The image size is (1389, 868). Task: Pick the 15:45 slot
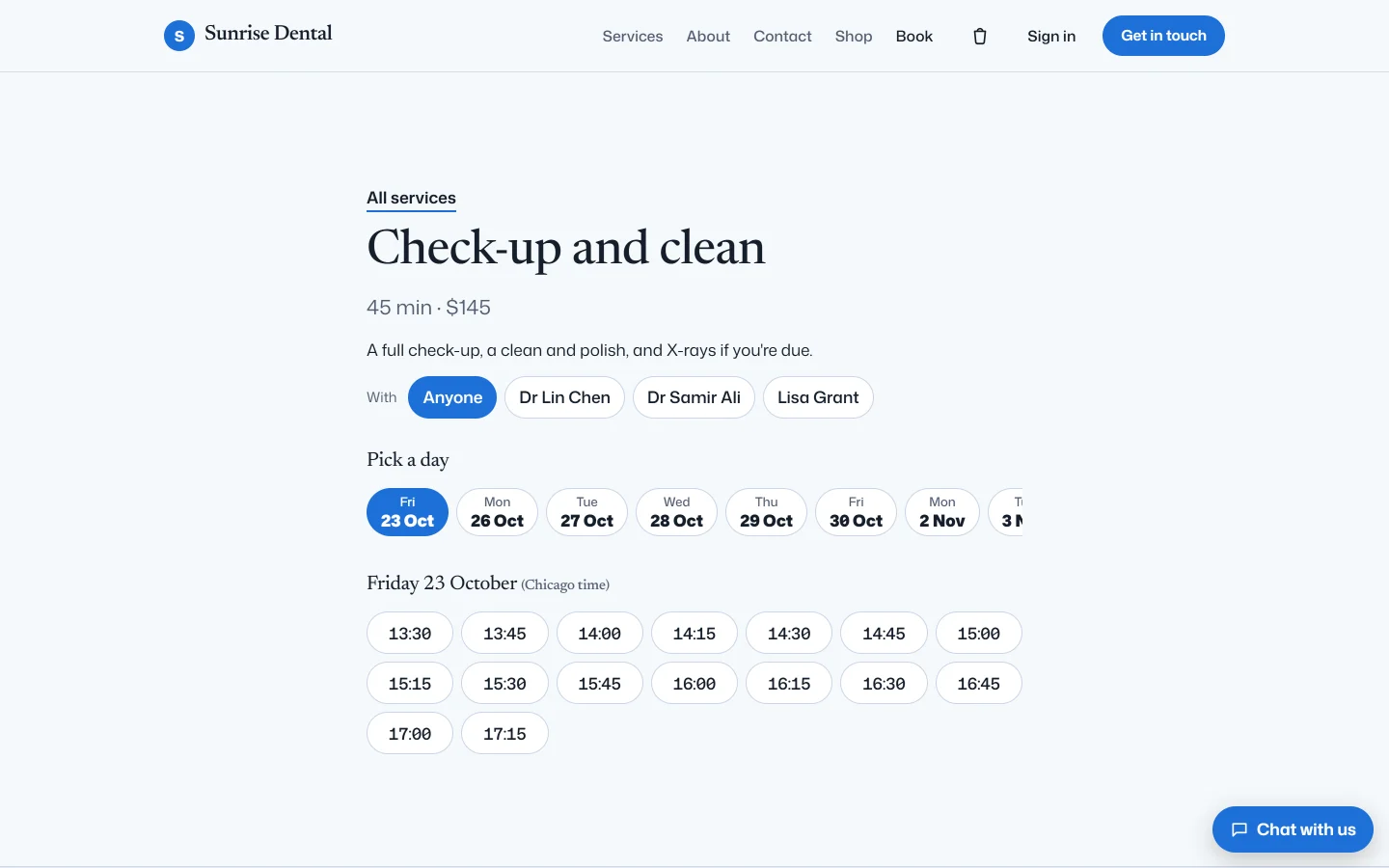(x=600, y=684)
